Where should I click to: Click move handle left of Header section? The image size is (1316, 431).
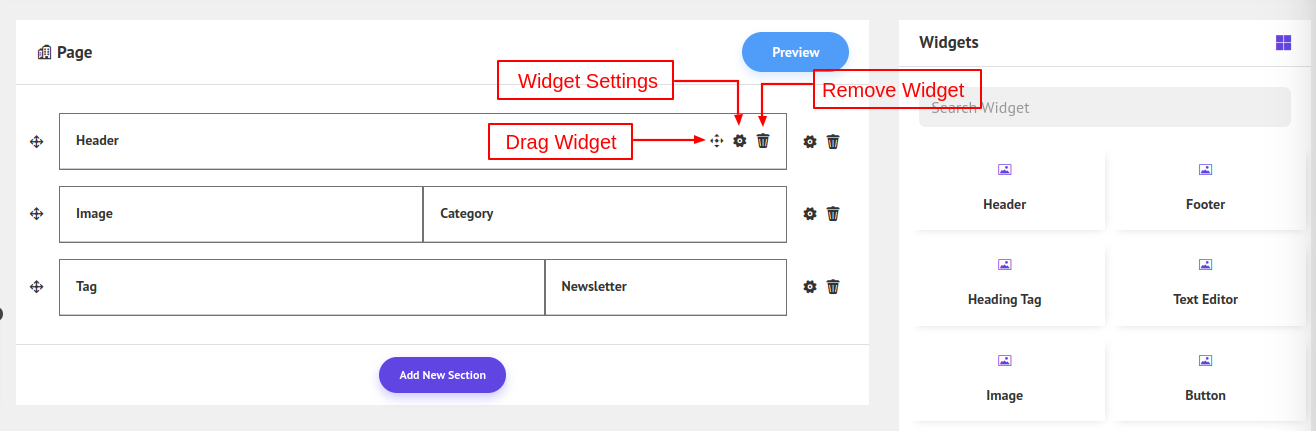[x=37, y=142]
